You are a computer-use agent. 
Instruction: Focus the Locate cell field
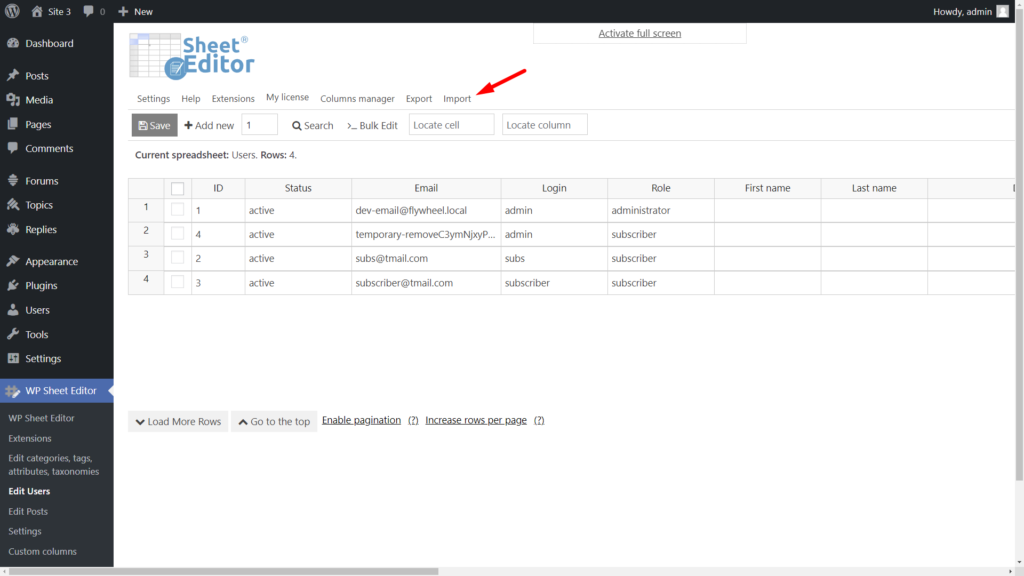pyautogui.click(x=451, y=125)
